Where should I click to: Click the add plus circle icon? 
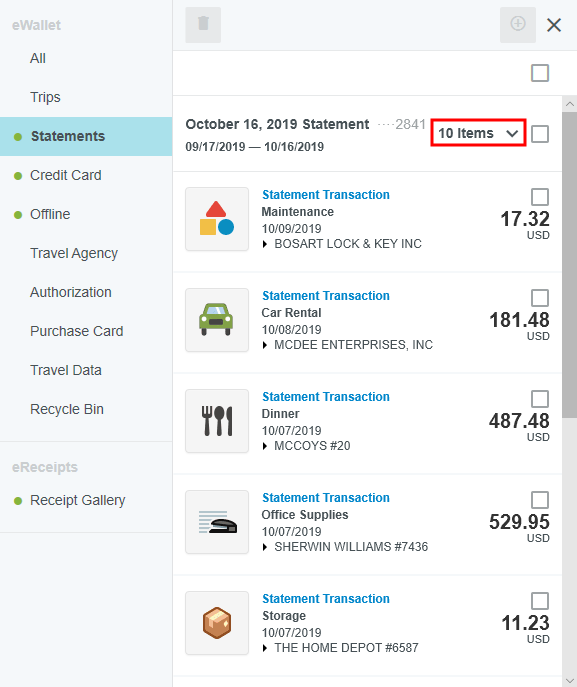point(517,25)
